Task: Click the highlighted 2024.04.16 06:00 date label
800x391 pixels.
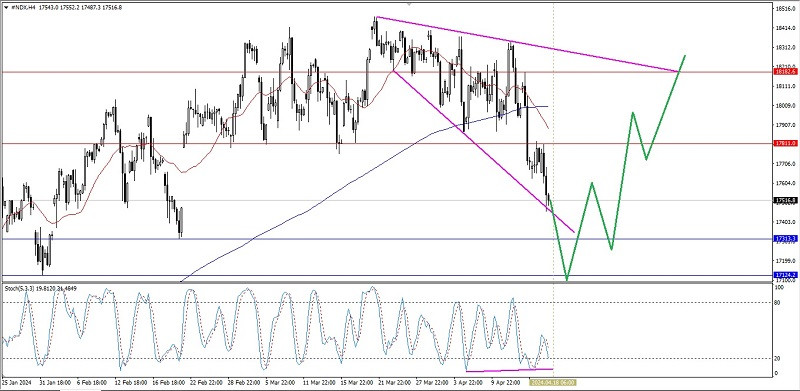Action: pyautogui.click(x=553, y=382)
